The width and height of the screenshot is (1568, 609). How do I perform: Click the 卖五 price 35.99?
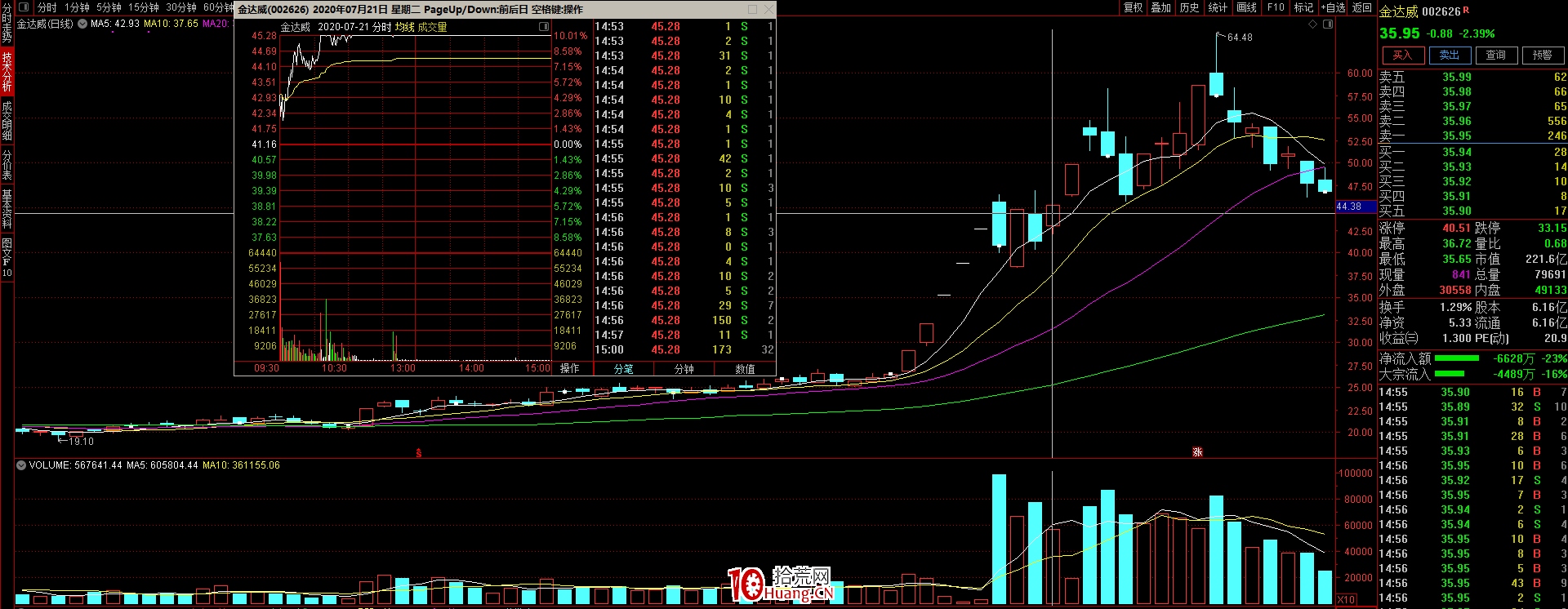click(1457, 78)
